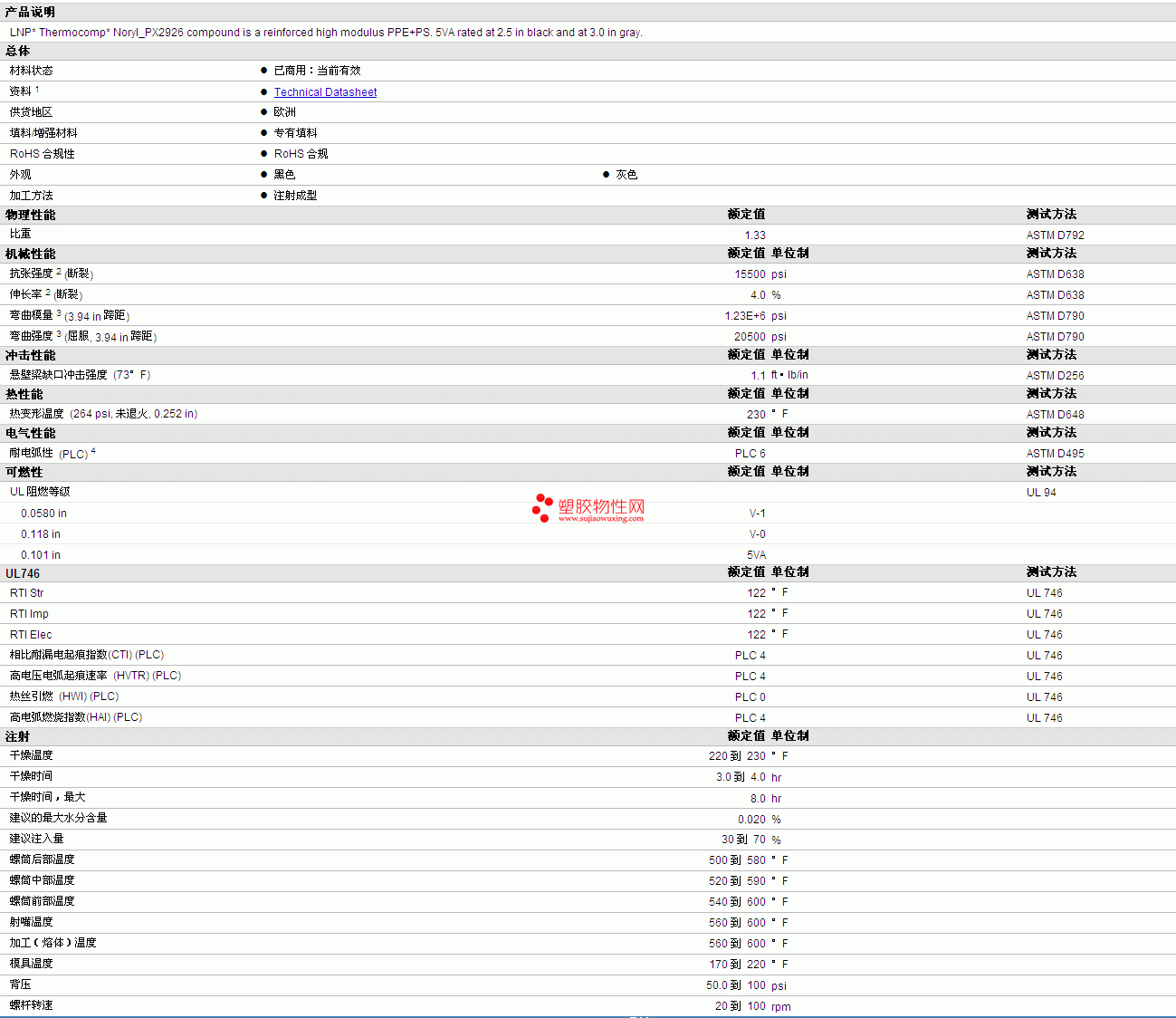Click the 物理性能 section header
This screenshot has width=1176, height=1018.
(30, 216)
